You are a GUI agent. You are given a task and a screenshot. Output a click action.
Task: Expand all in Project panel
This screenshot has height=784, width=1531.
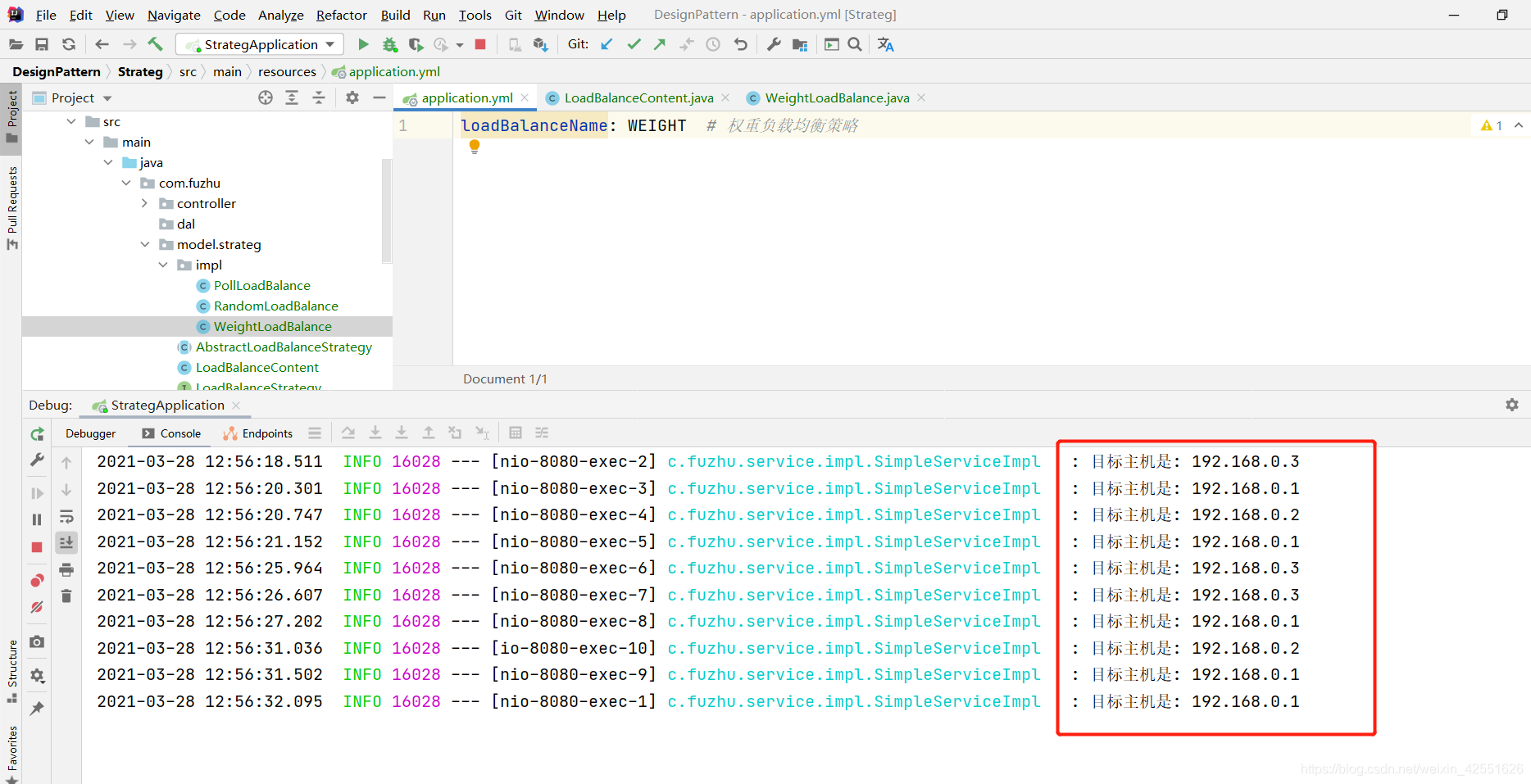[292, 97]
